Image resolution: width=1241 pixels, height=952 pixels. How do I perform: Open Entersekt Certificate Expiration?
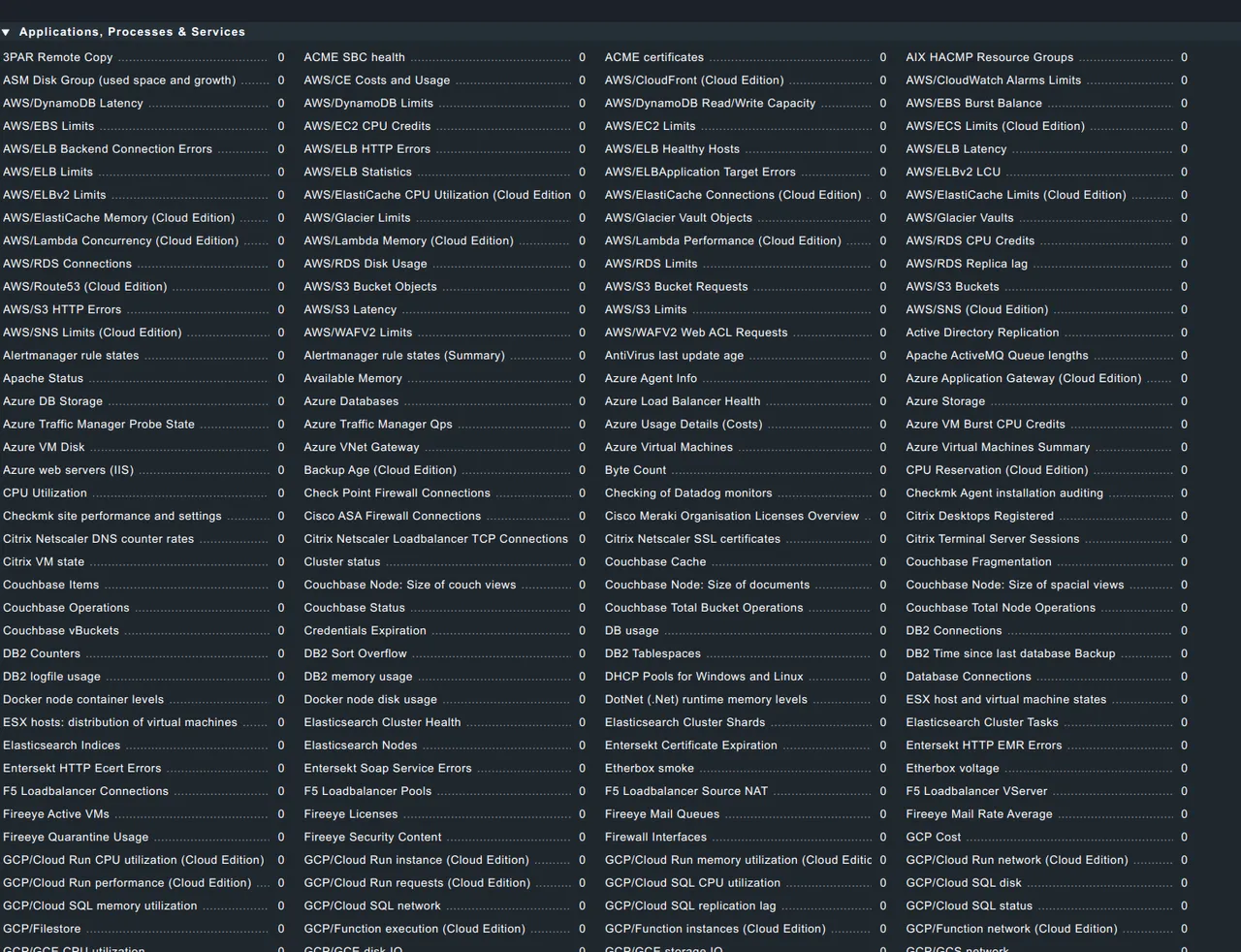click(x=691, y=746)
